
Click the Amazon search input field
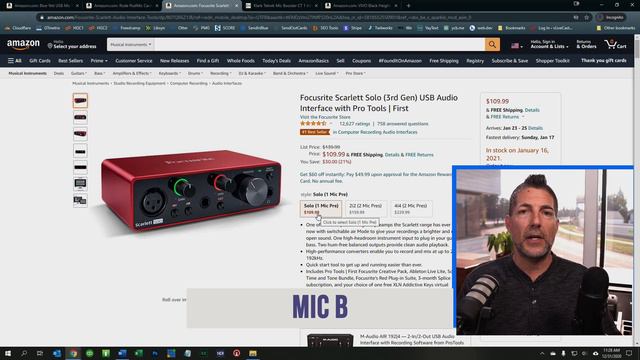[x=320, y=44]
